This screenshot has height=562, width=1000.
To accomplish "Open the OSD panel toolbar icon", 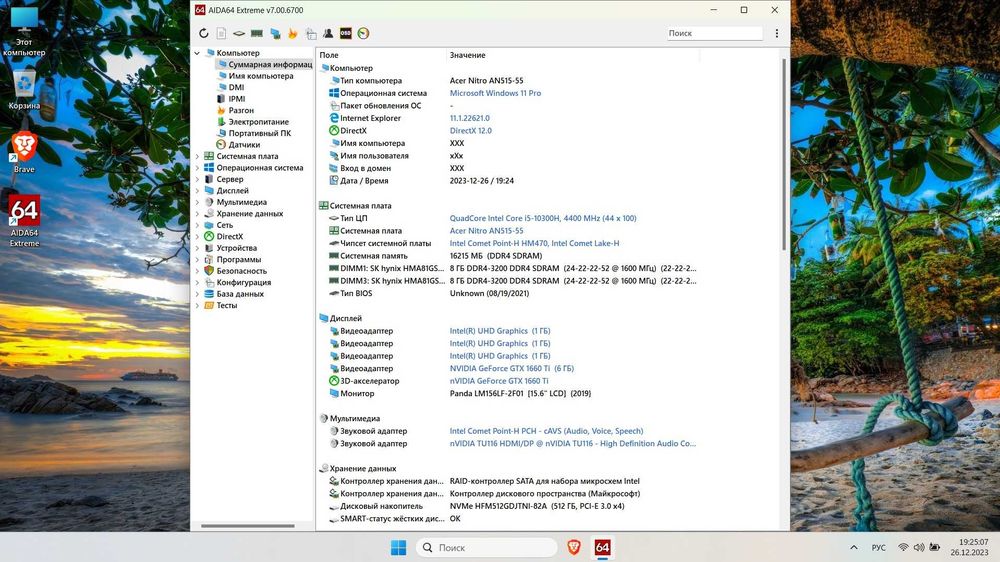I will tap(346, 33).
